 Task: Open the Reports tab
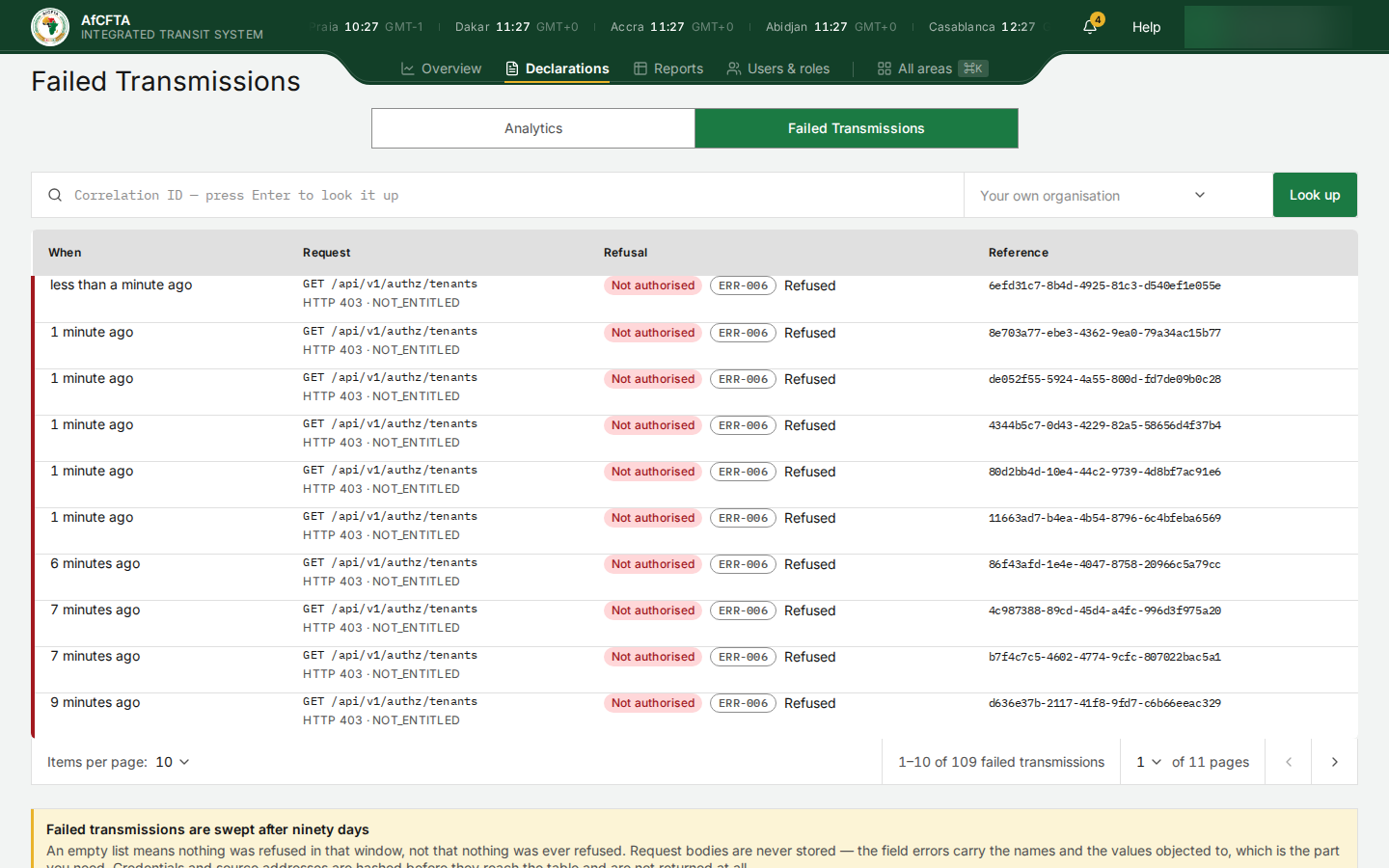668,68
